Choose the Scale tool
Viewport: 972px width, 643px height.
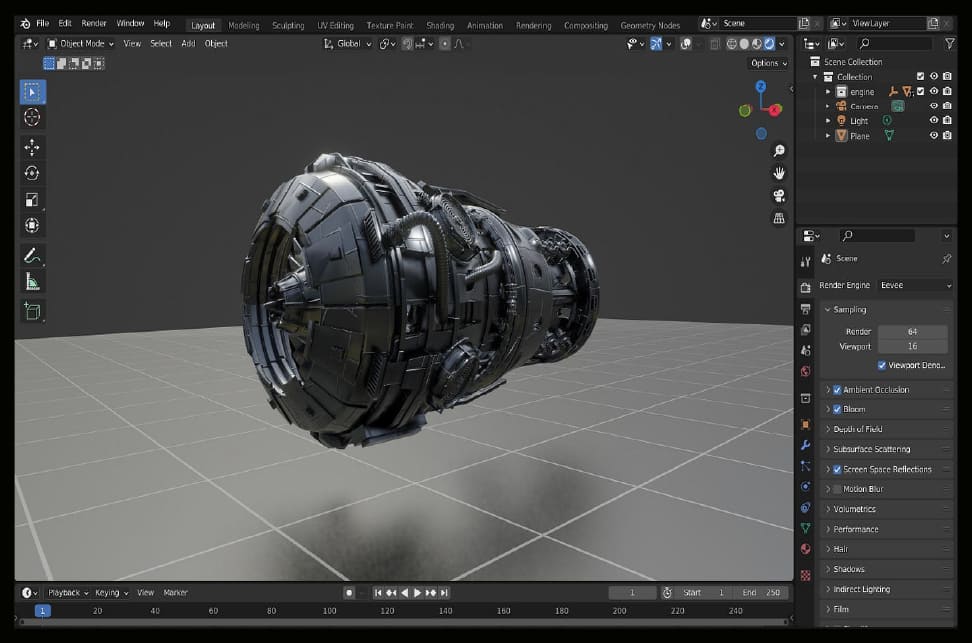coord(32,199)
